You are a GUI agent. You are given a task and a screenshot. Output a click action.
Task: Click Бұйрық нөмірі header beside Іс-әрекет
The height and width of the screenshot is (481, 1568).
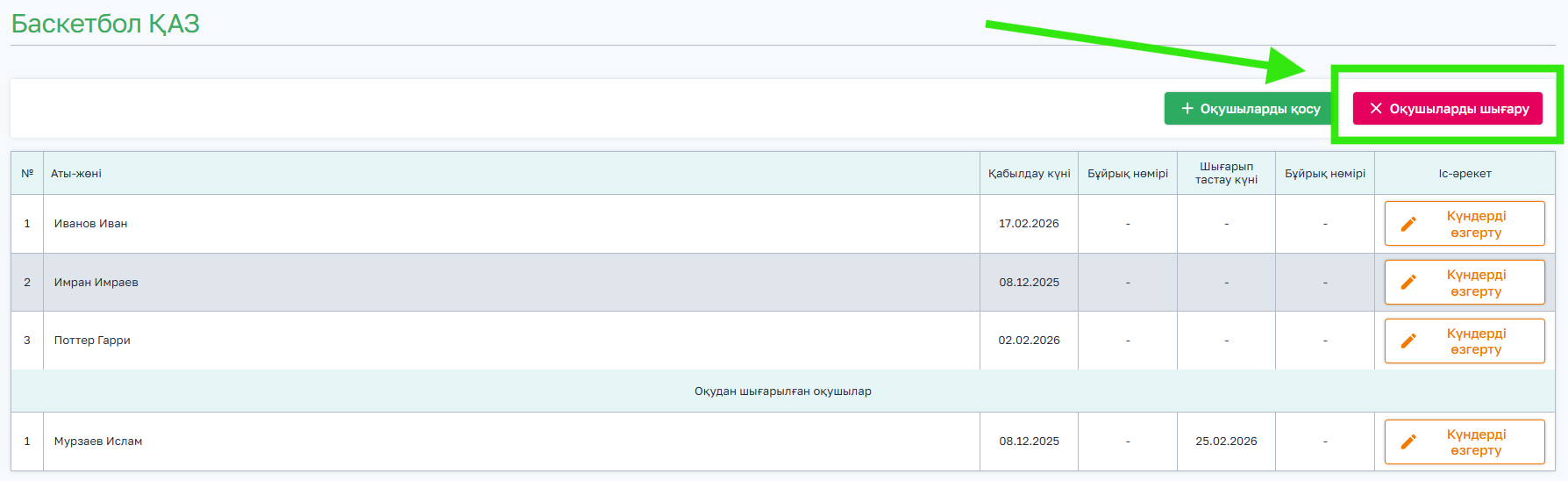click(1325, 174)
